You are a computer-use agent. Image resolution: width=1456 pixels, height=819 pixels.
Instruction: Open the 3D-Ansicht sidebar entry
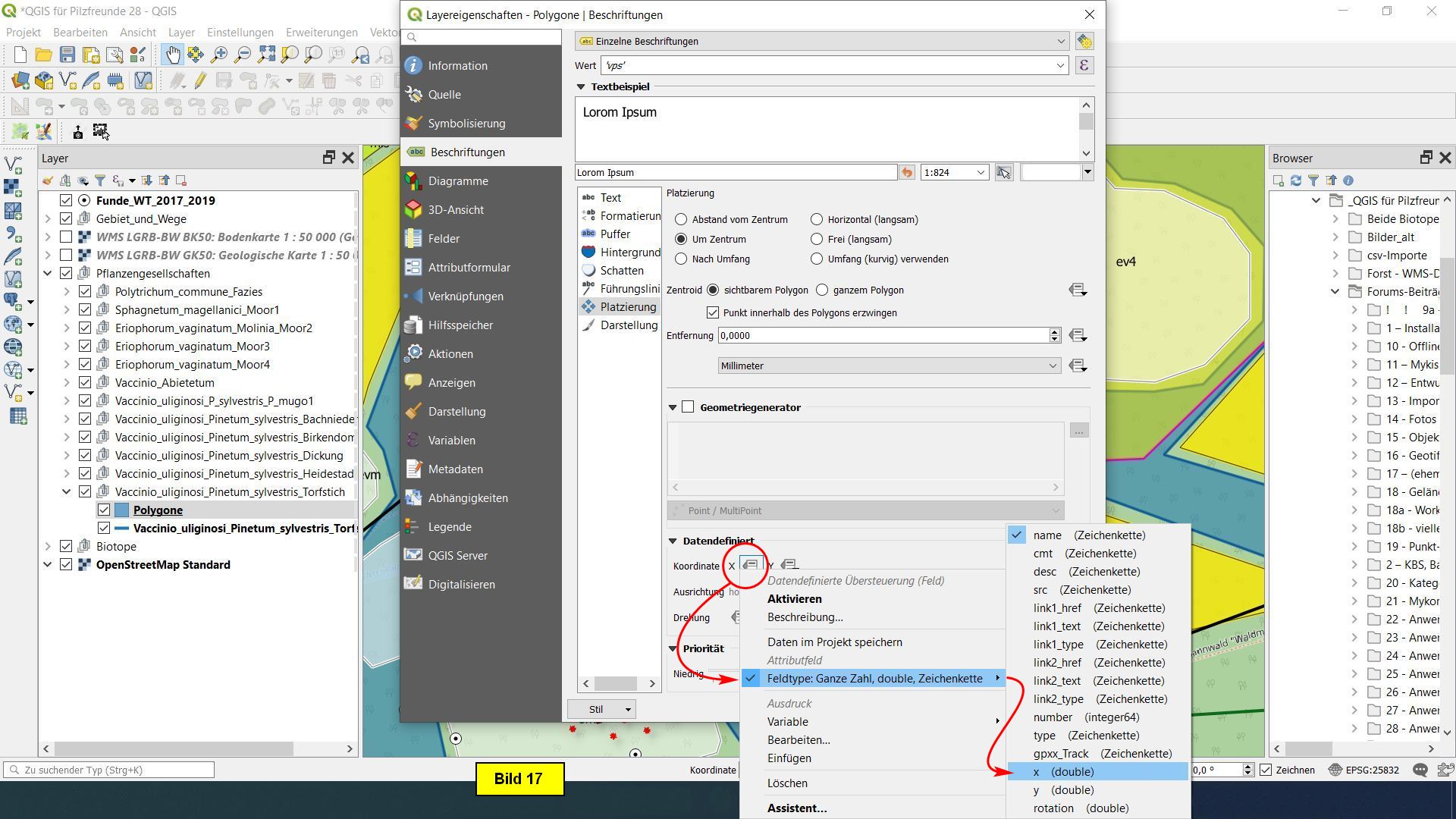click(x=455, y=209)
